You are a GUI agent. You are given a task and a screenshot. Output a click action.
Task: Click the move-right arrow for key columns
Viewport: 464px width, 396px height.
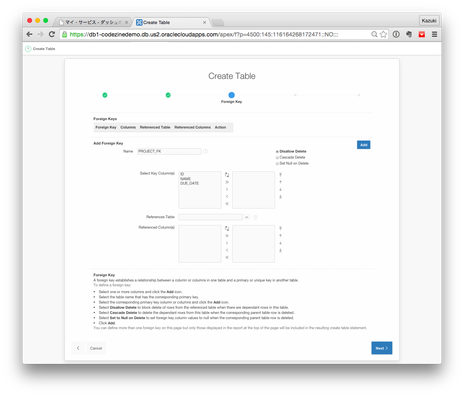[227, 189]
